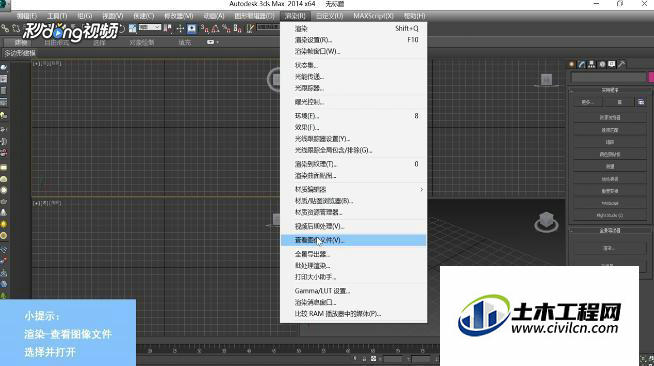Screen dimensions: 654x366
Task: Close the open 渲染(R) menu header
Action: [x=295, y=16]
